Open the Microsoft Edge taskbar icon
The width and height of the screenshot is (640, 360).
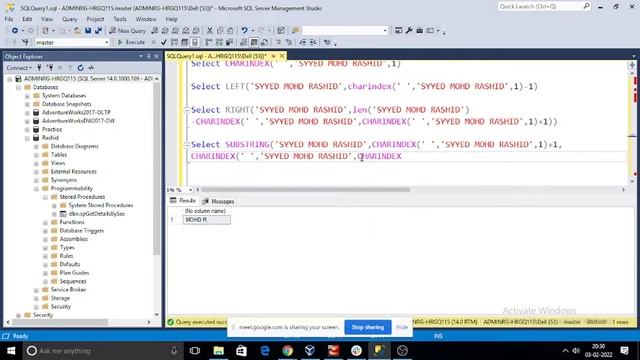point(264,351)
